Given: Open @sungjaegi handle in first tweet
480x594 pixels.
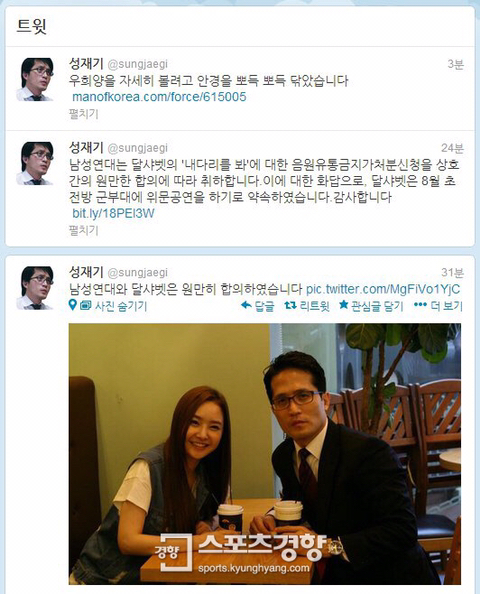Looking at the screenshot, I should [x=138, y=64].
